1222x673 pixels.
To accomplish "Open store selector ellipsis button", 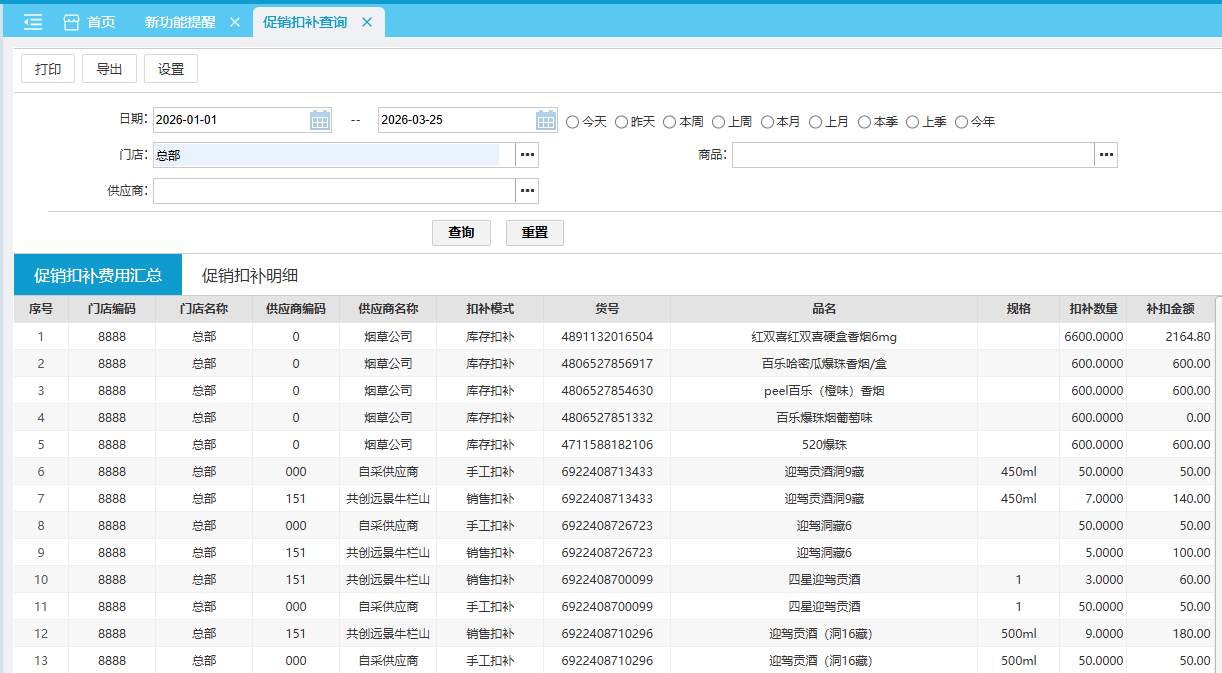I will pyautogui.click(x=527, y=155).
